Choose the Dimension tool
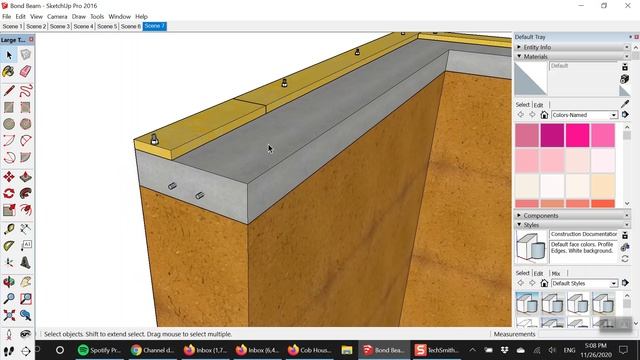The image size is (640, 360). [x=25, y=229]
